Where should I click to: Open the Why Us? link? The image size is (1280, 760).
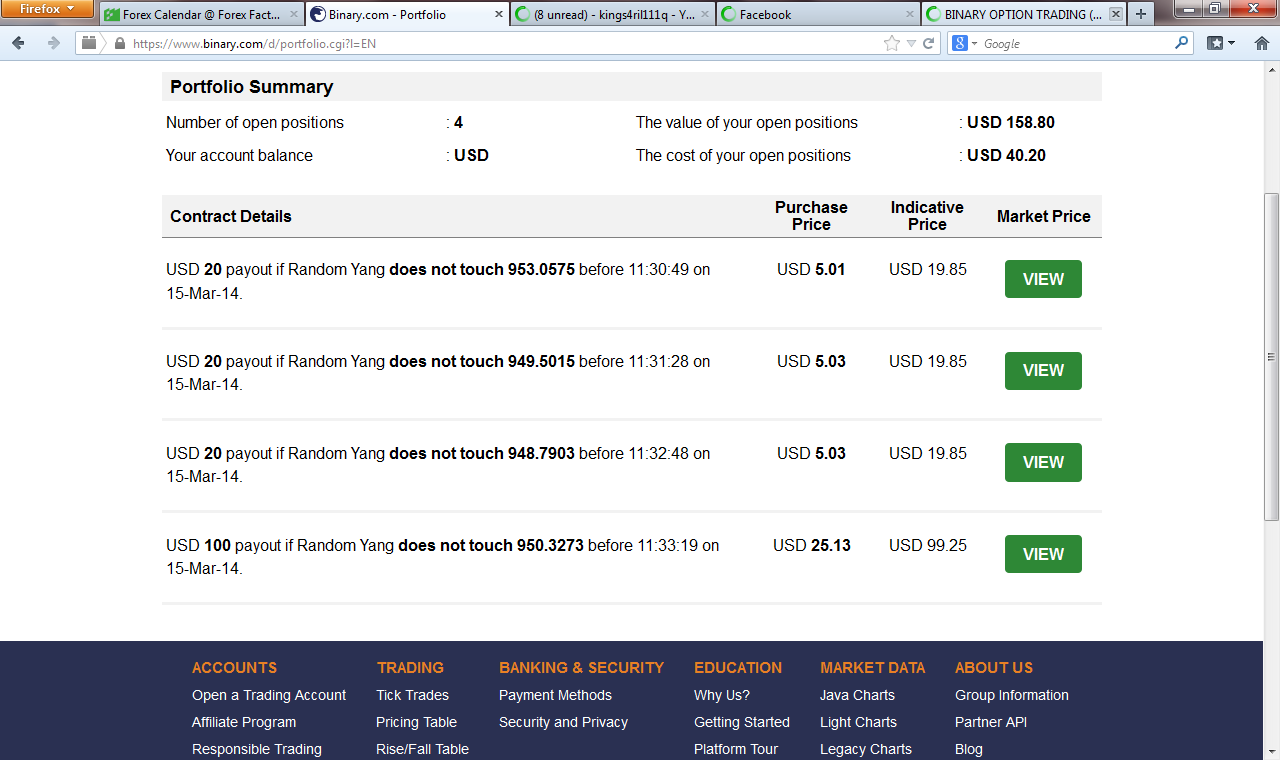(x=722, y=695)
